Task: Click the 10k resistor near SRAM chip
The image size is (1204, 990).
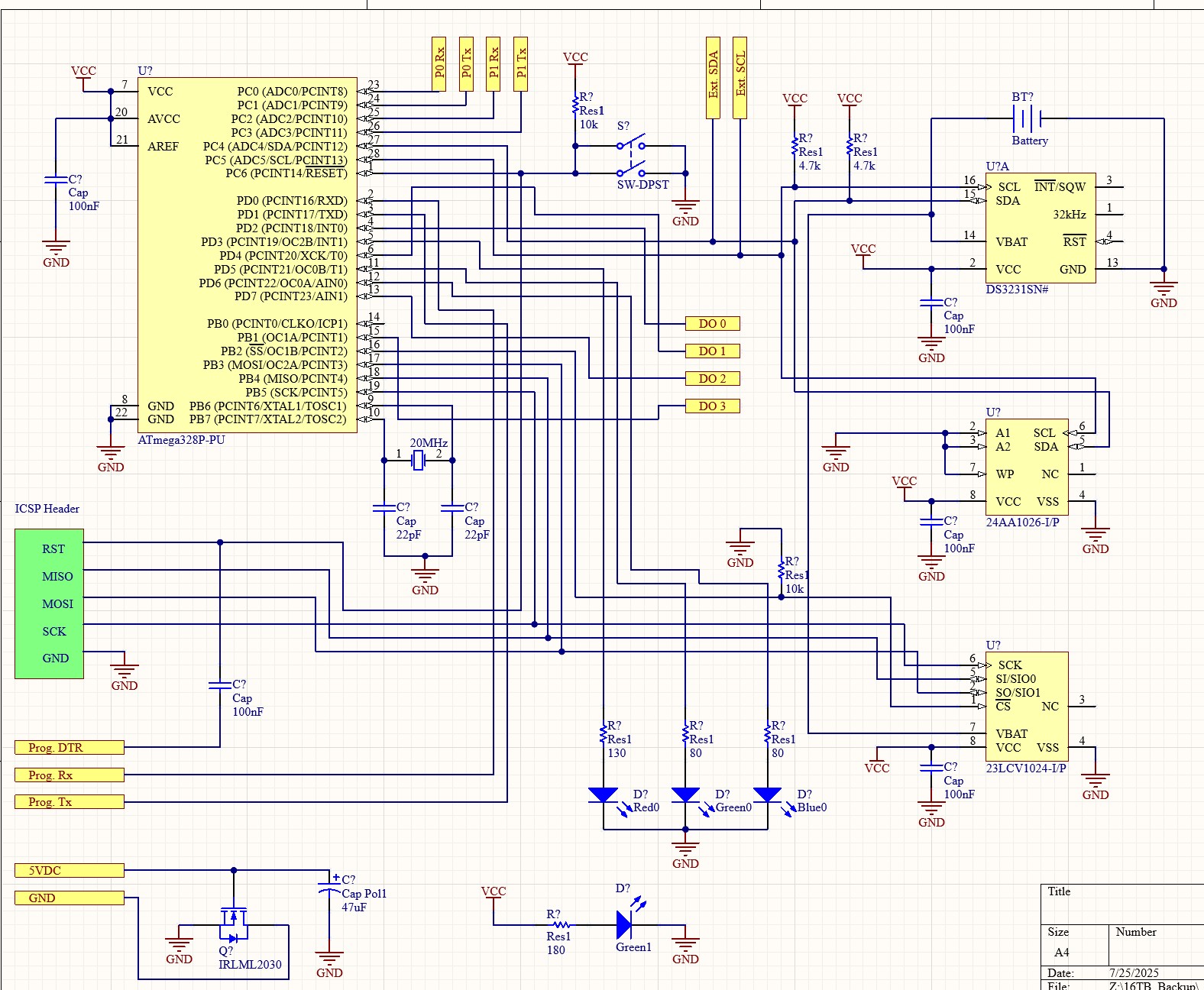Action: pyautogui.click(x=781, y=570)
